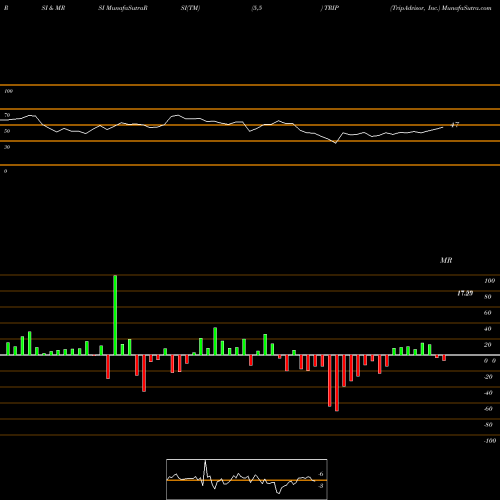Click the MR axis label 40
Screen dimensions: 500x500
point(488,329)
